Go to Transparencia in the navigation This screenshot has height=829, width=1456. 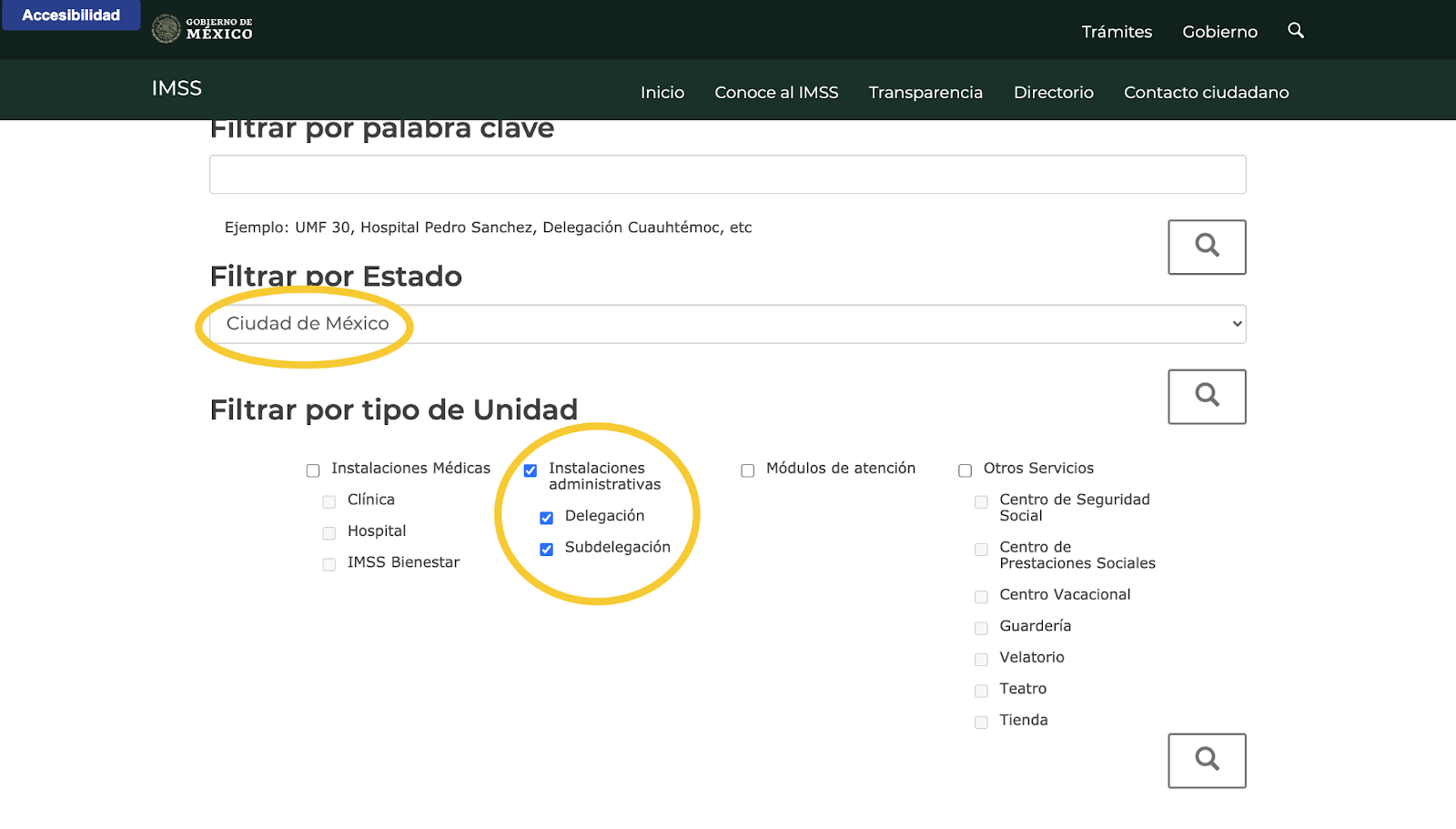[x=925, y=93]
